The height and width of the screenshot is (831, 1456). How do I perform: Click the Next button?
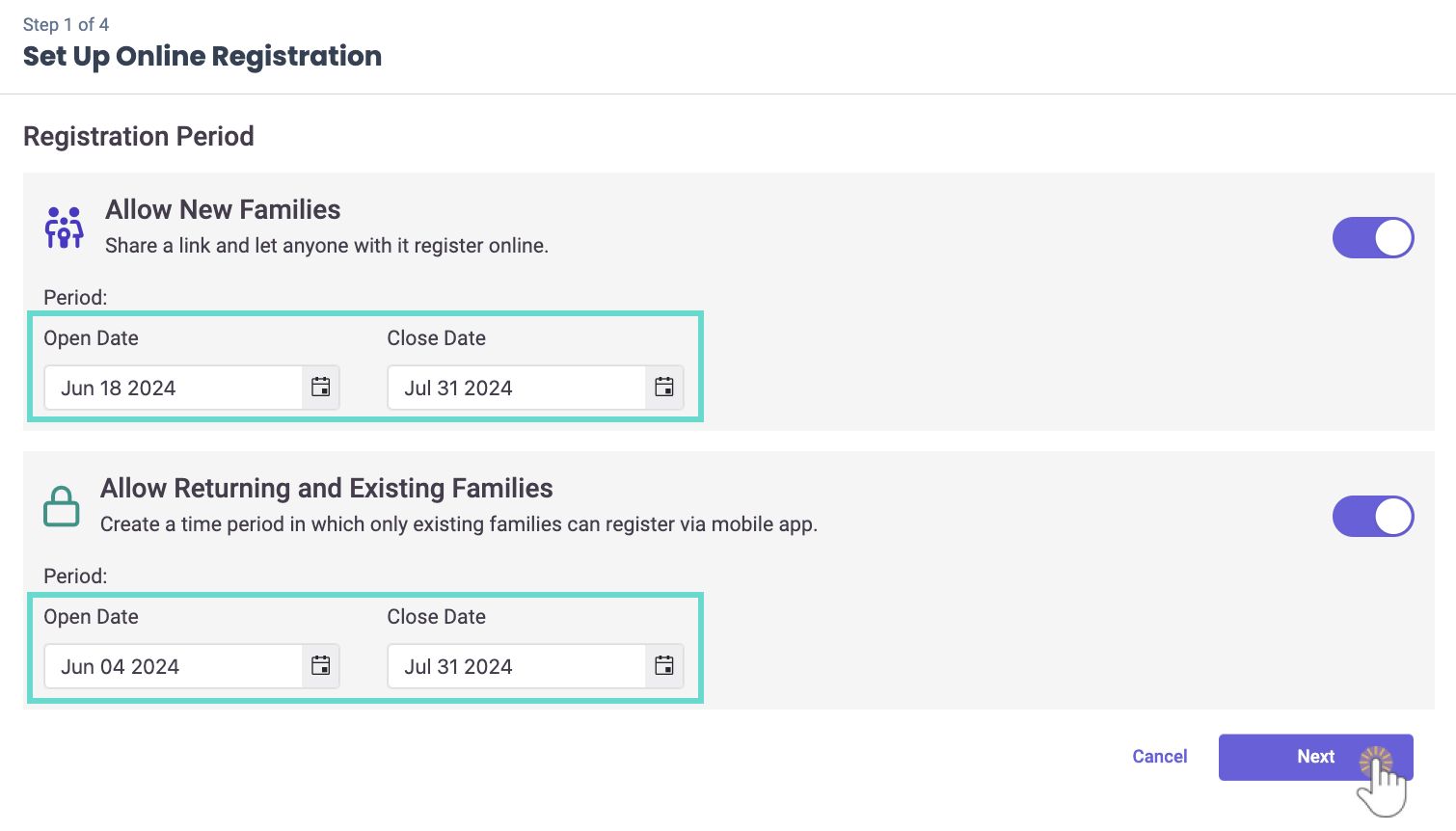(1315, 757)
